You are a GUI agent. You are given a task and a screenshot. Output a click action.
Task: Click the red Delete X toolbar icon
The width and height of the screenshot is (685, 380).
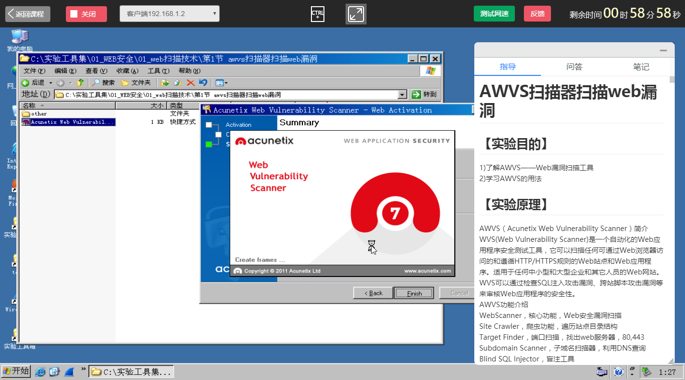[x=190, y=83]
